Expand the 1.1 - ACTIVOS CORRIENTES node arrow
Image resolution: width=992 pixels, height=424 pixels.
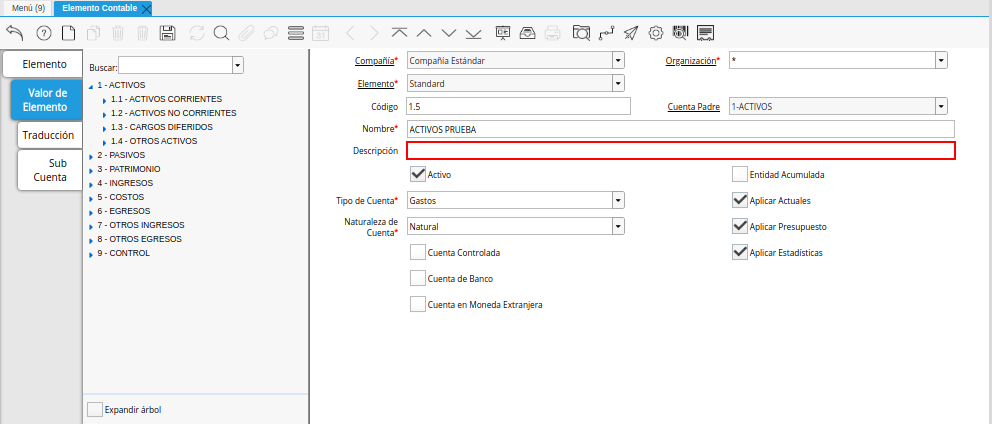point(104,100)
